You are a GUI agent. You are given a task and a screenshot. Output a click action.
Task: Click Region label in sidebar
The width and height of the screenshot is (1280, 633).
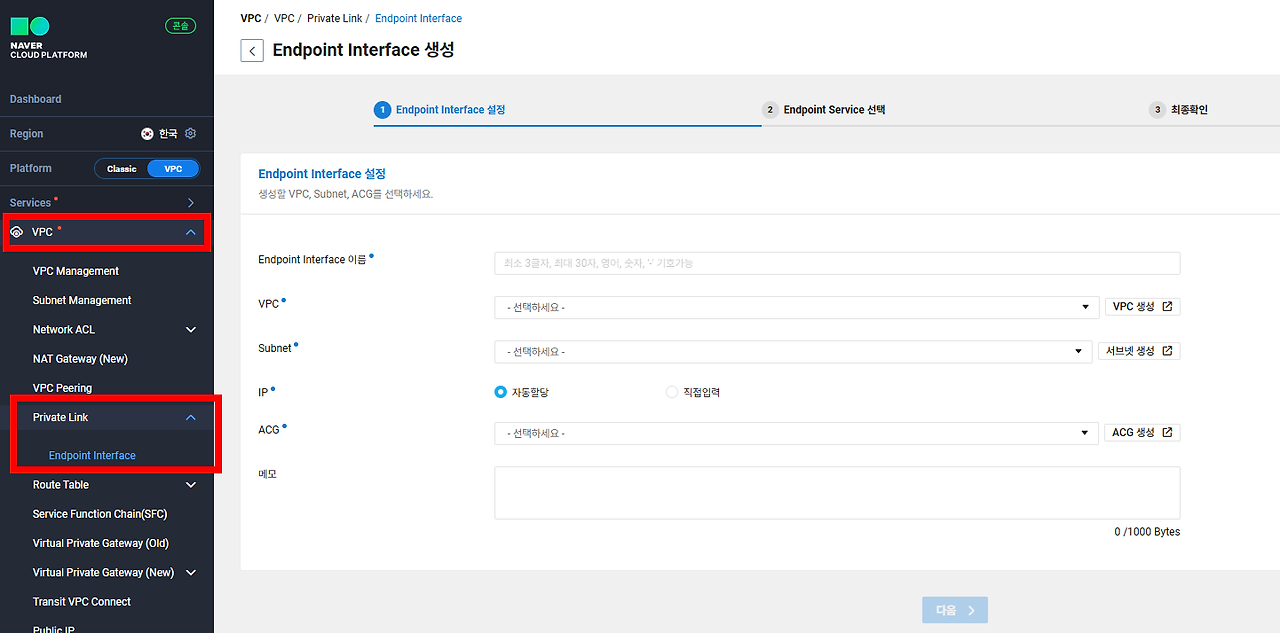pos(27,134)
